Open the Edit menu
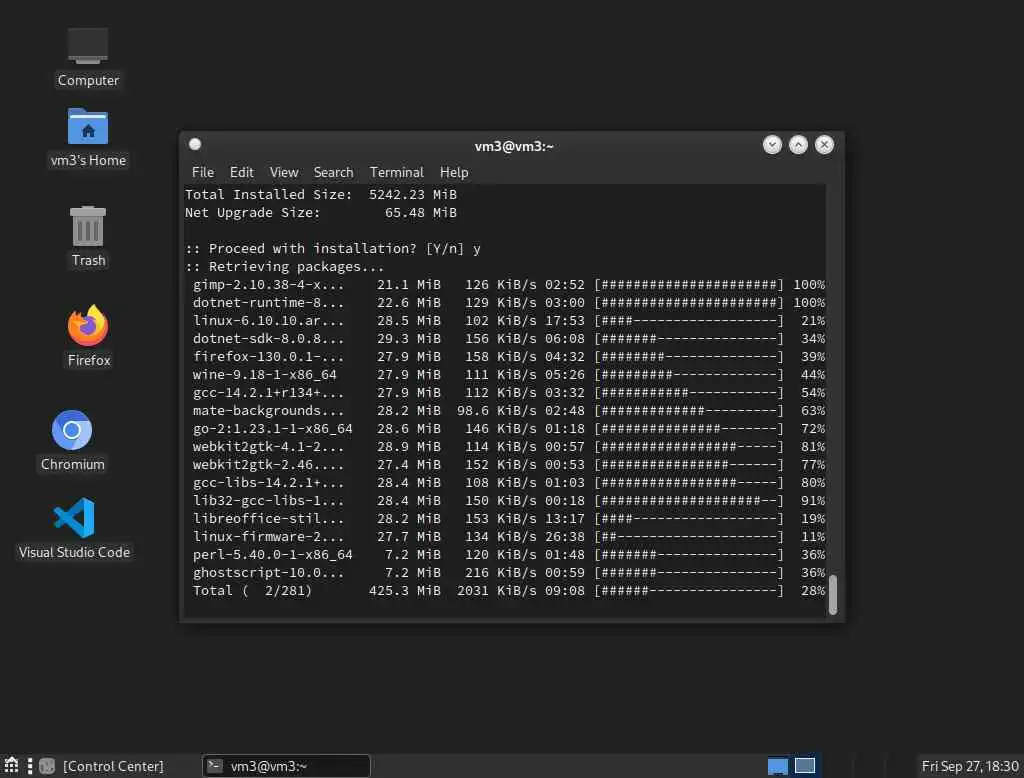Screen dimensions: 1024x778 click(242, 172)
